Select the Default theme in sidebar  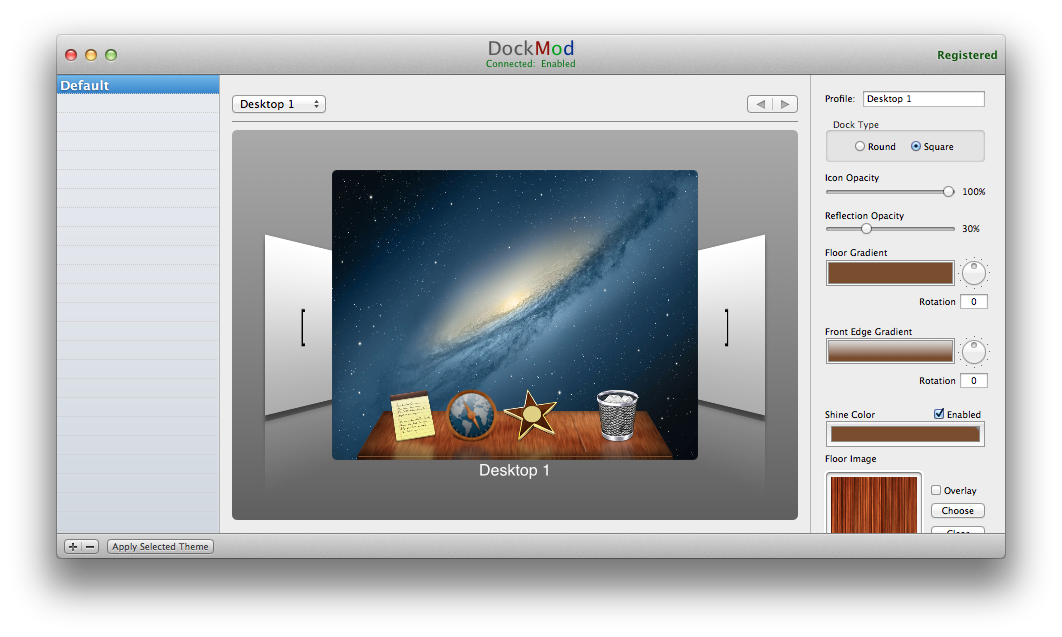[x=138, y=85]
